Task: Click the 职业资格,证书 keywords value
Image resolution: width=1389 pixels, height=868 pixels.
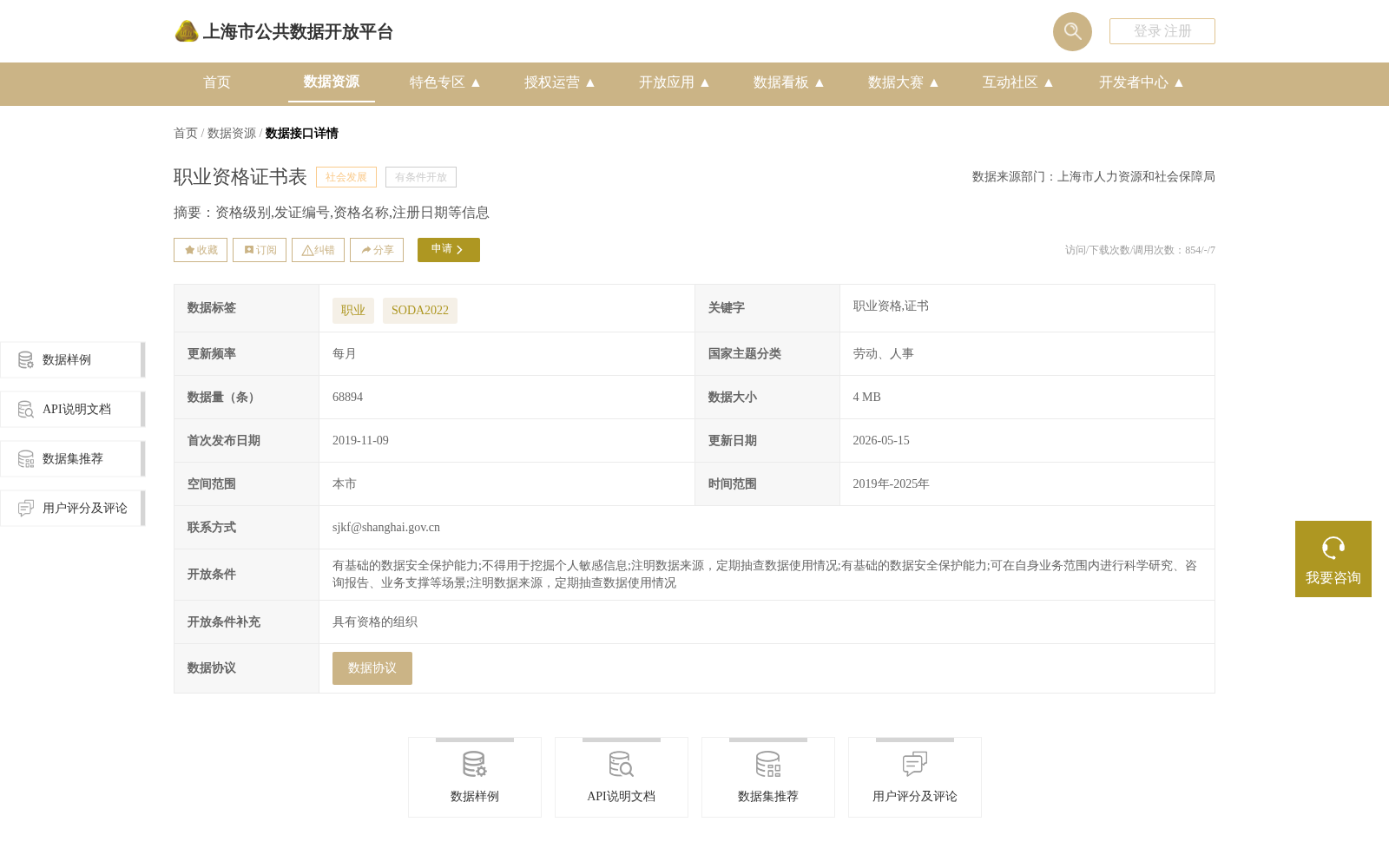Action: pos(891,306)
